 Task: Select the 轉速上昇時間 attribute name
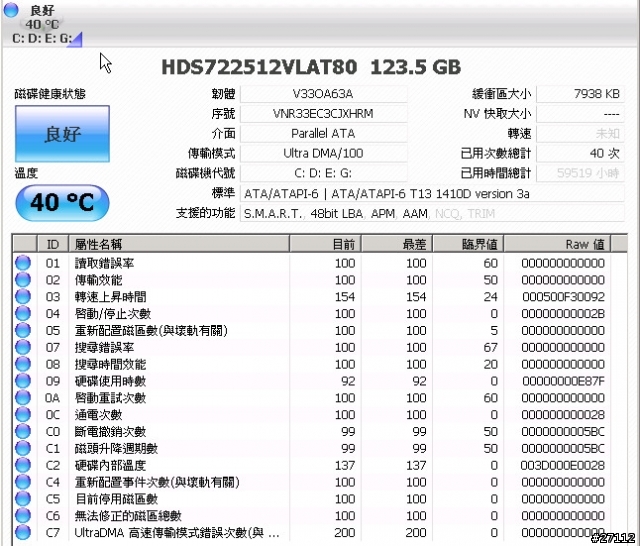pos(110,297)
